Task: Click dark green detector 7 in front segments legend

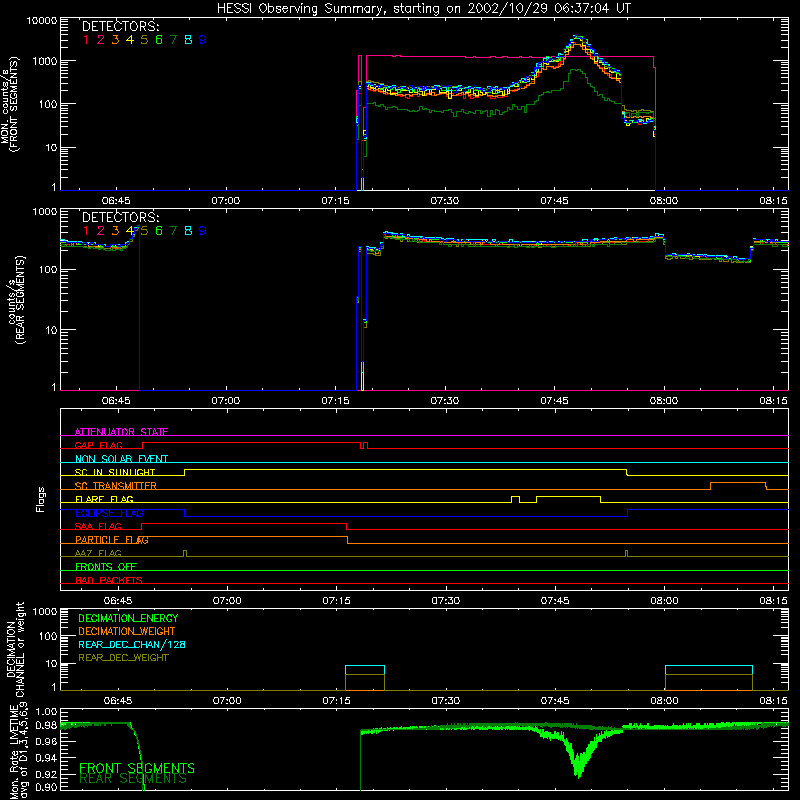Action: click(173, 40)
